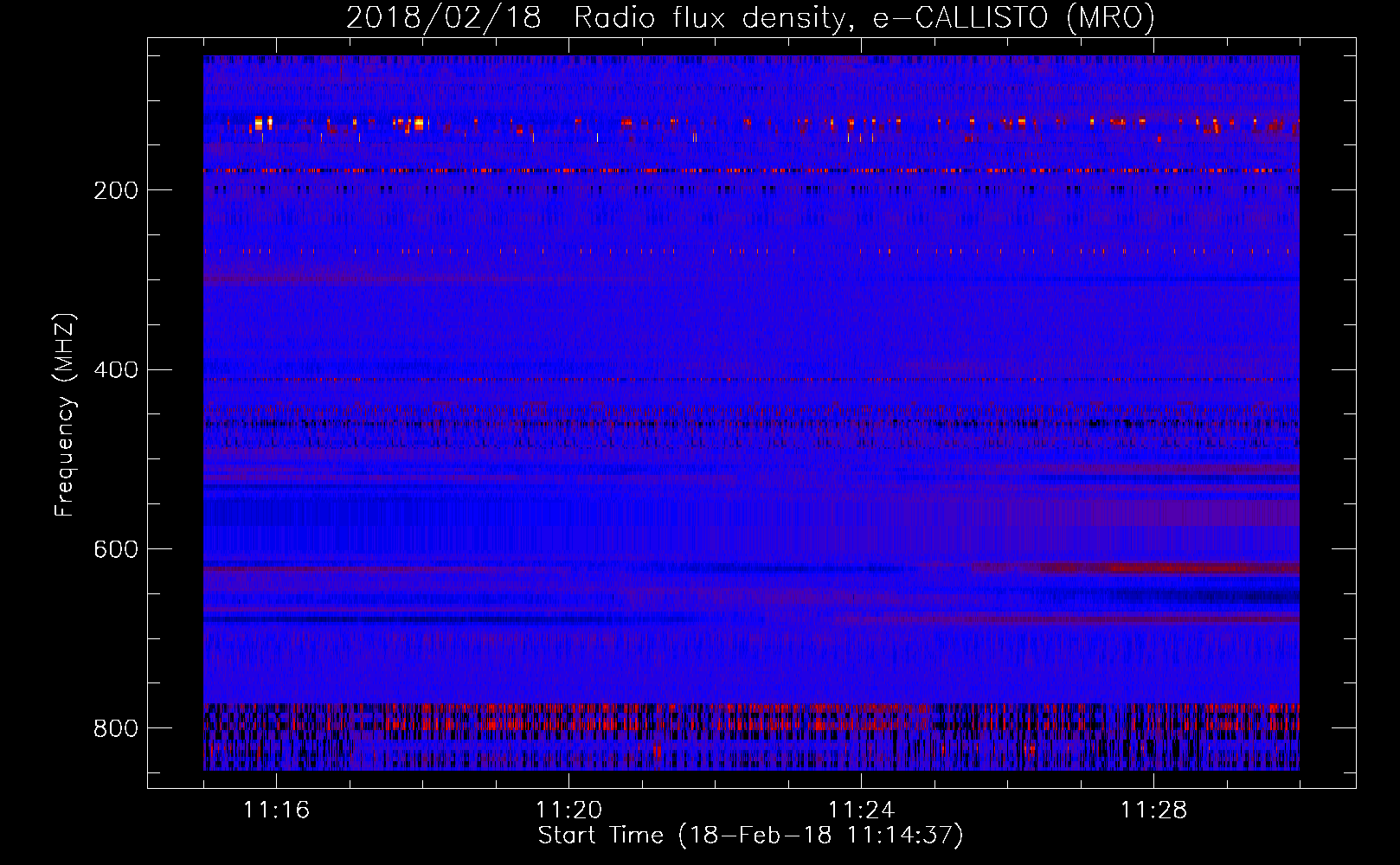Click the 11:20 time tick label
The height and width of the screenshot is (865, 1400).
pyautogui.click(x=569, y=810)
